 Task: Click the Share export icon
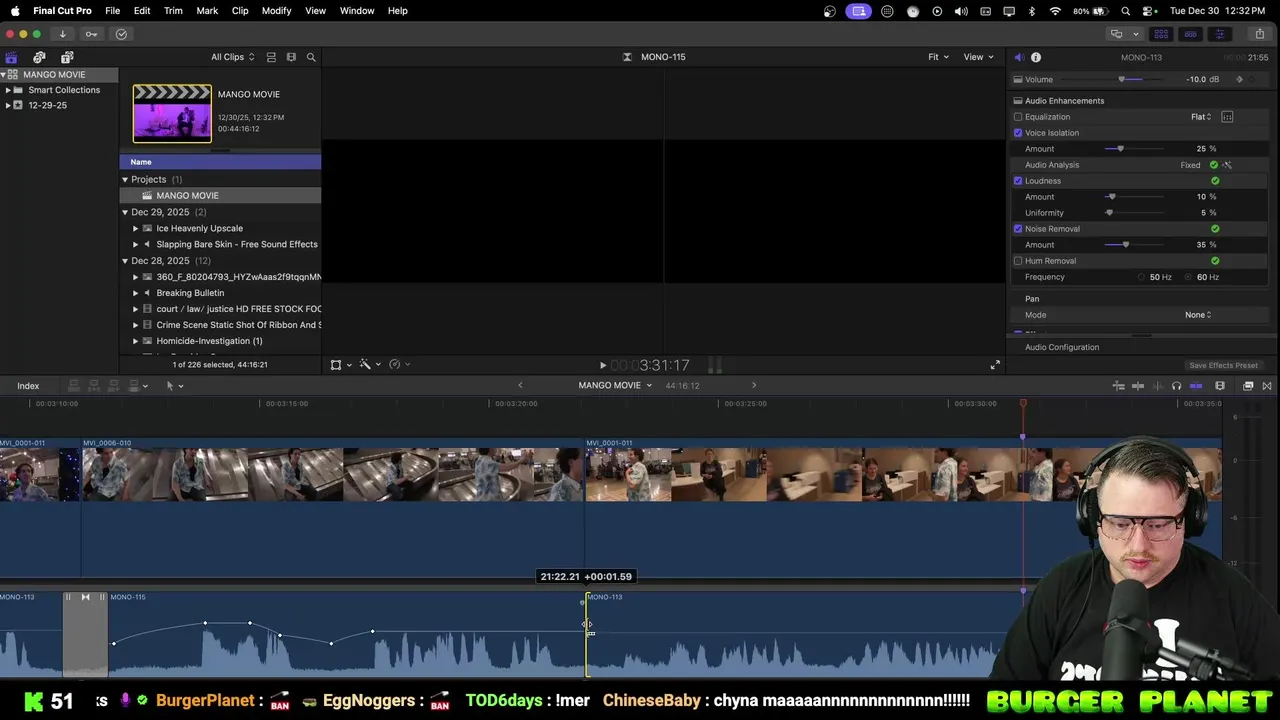pos(1260,34)
